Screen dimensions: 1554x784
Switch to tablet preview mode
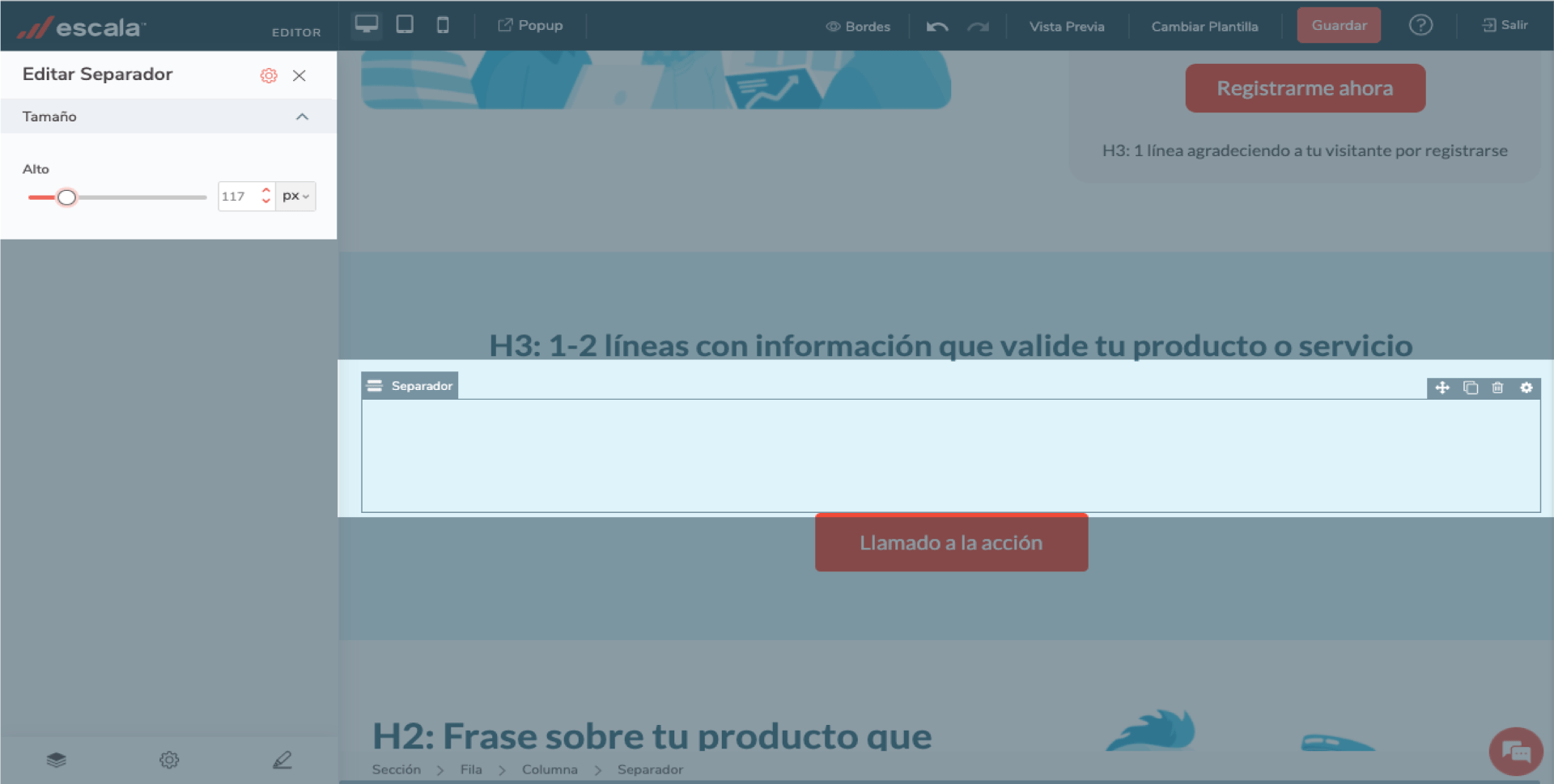404,25
